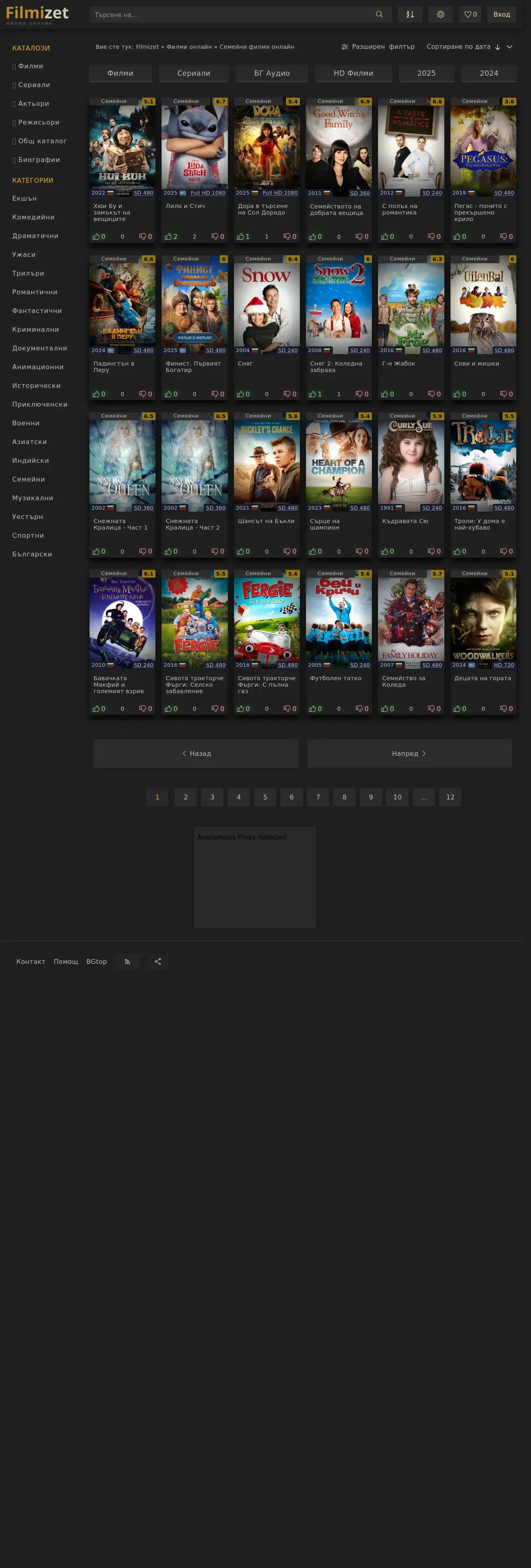The width and height of the screenshot is (531, 1568).
Task: Select the Комедийни category
Action: point(33,217)
